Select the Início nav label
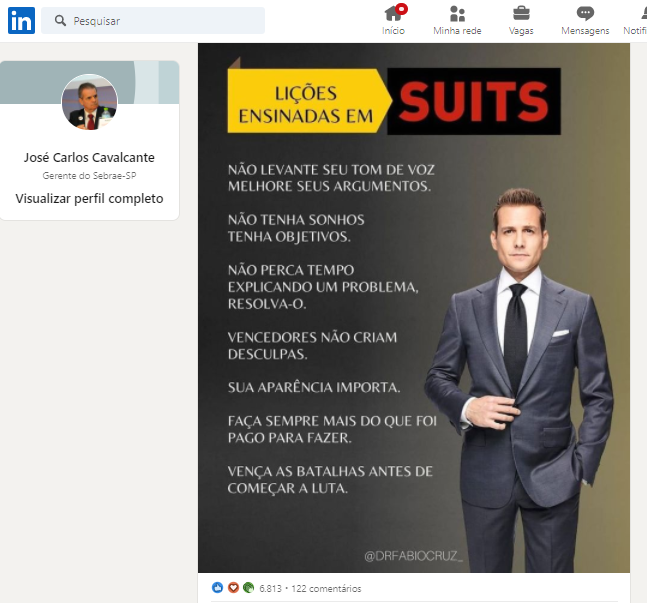Screen dimensions: 647x603 [x=393, y=31]
